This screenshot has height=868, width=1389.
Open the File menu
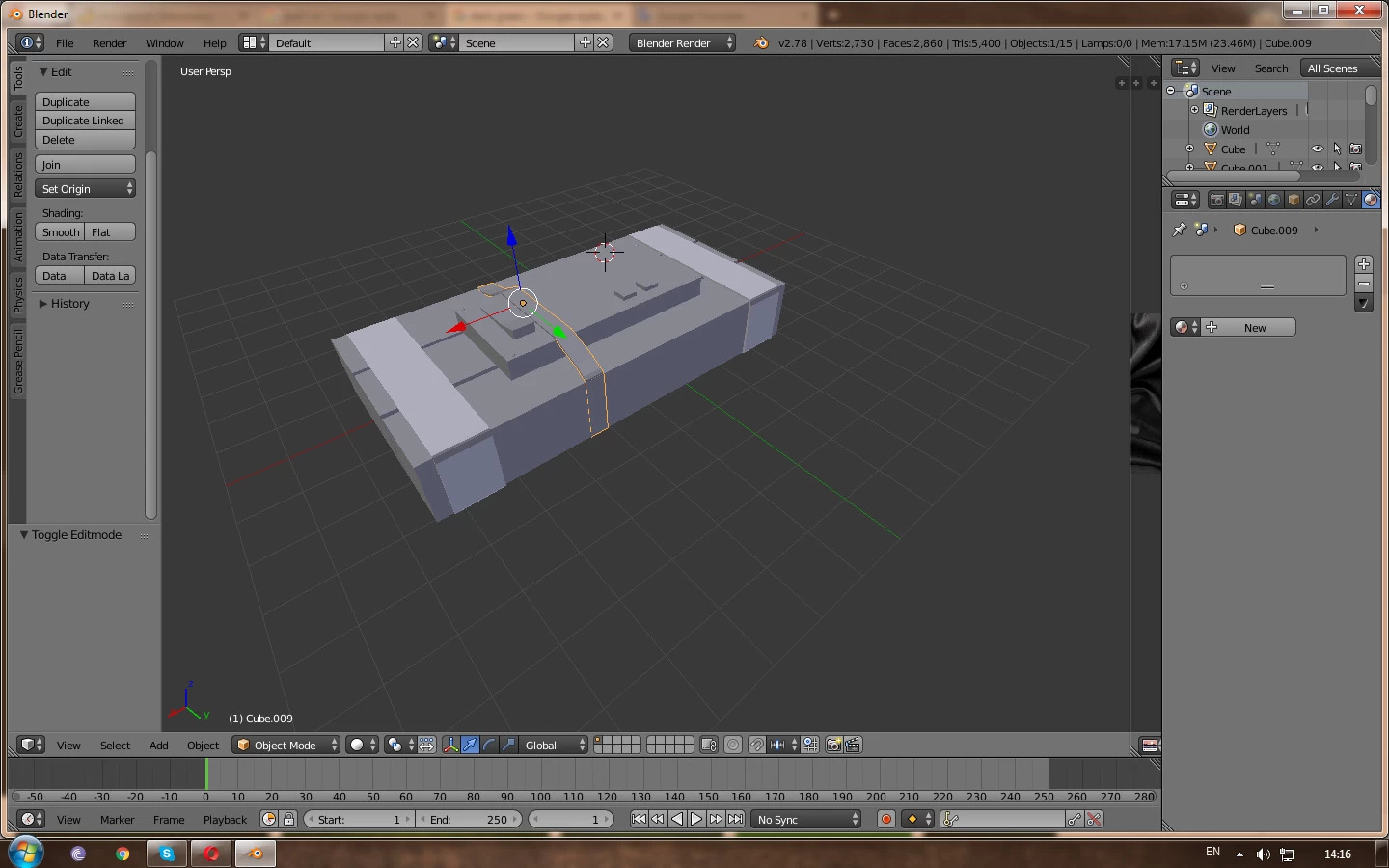click(x=65, y=42)
